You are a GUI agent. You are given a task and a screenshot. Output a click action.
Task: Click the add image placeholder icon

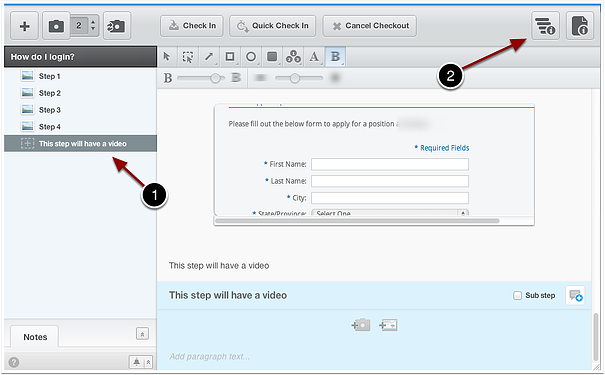[388, 325]
